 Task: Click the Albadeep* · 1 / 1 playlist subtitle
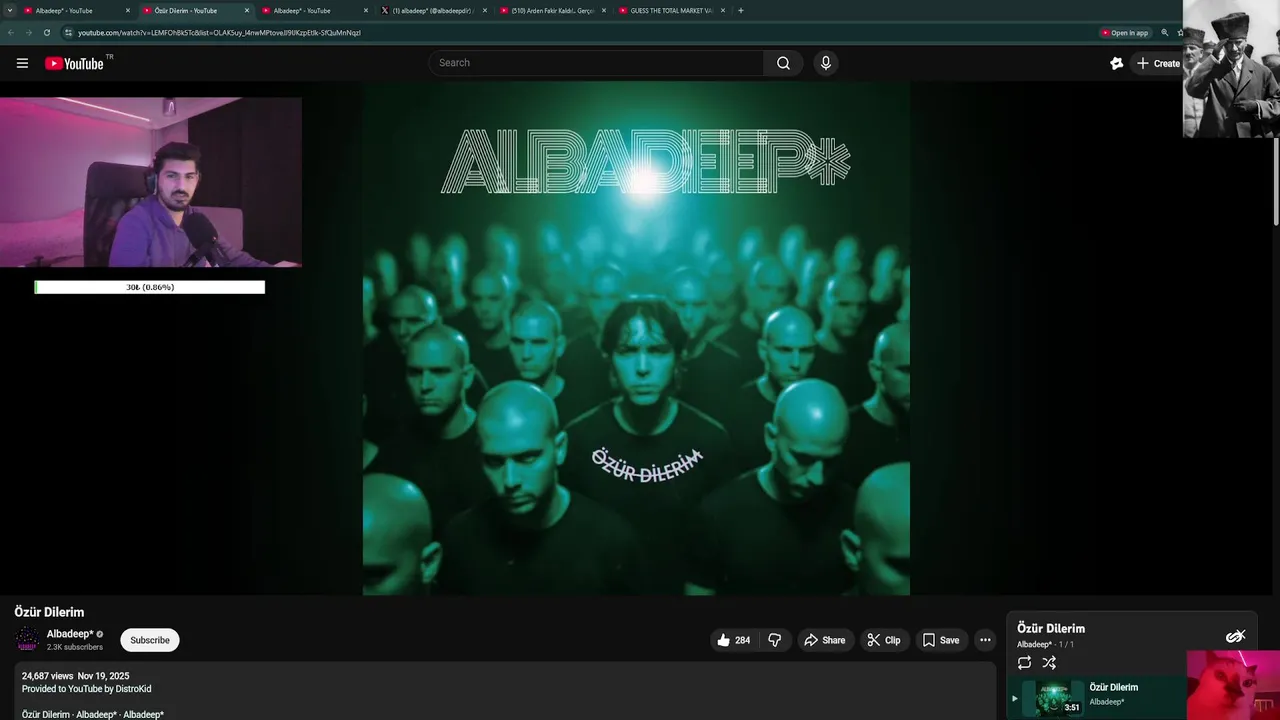[x=1045, y=644]
